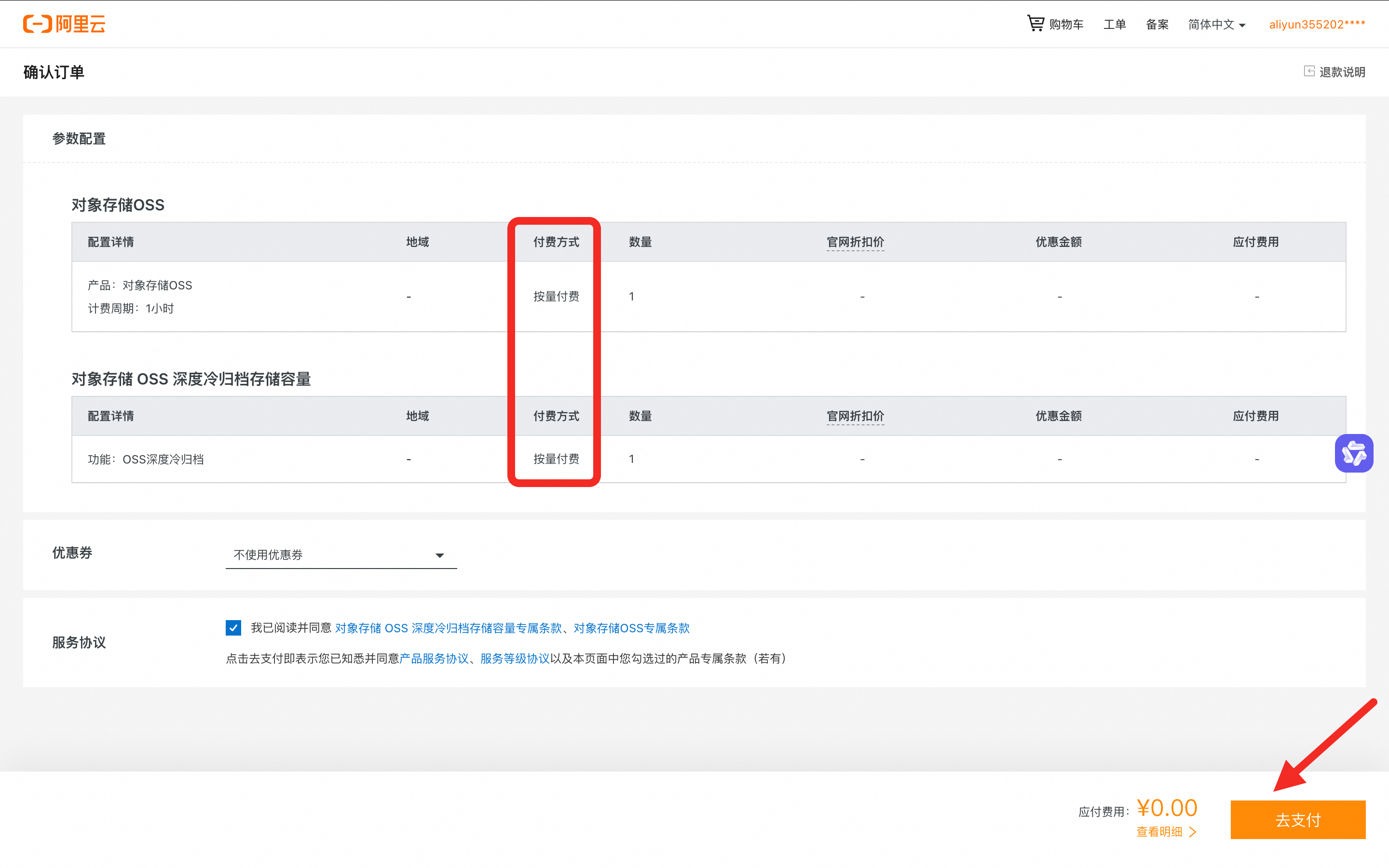Click the refund notice icon
This screenshot has width=1389, height=868.
(x=1309, y=71)
